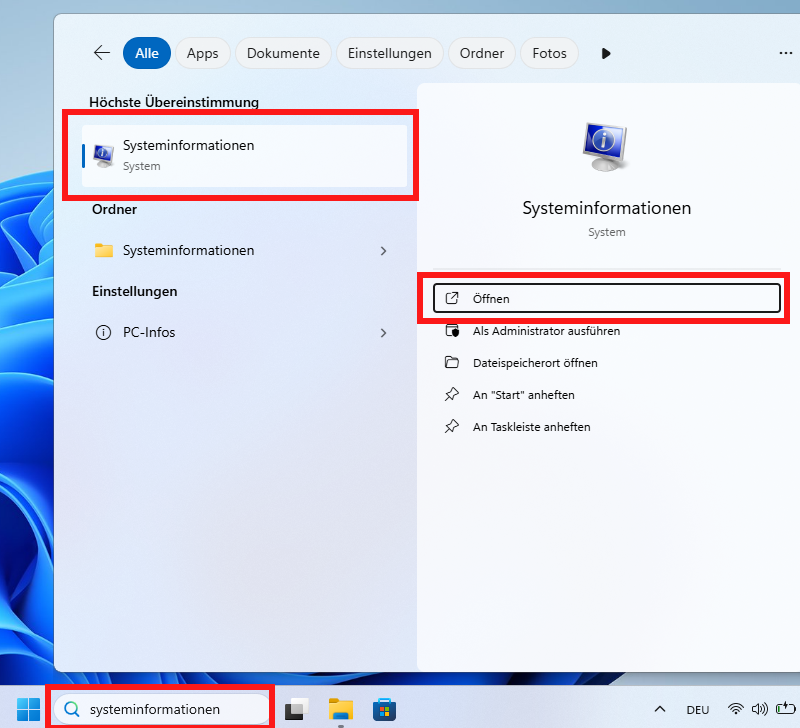This screenshot has height=728, width=800.
Task: Switch to the Ordner filter tab
Action: click(482, 53)
